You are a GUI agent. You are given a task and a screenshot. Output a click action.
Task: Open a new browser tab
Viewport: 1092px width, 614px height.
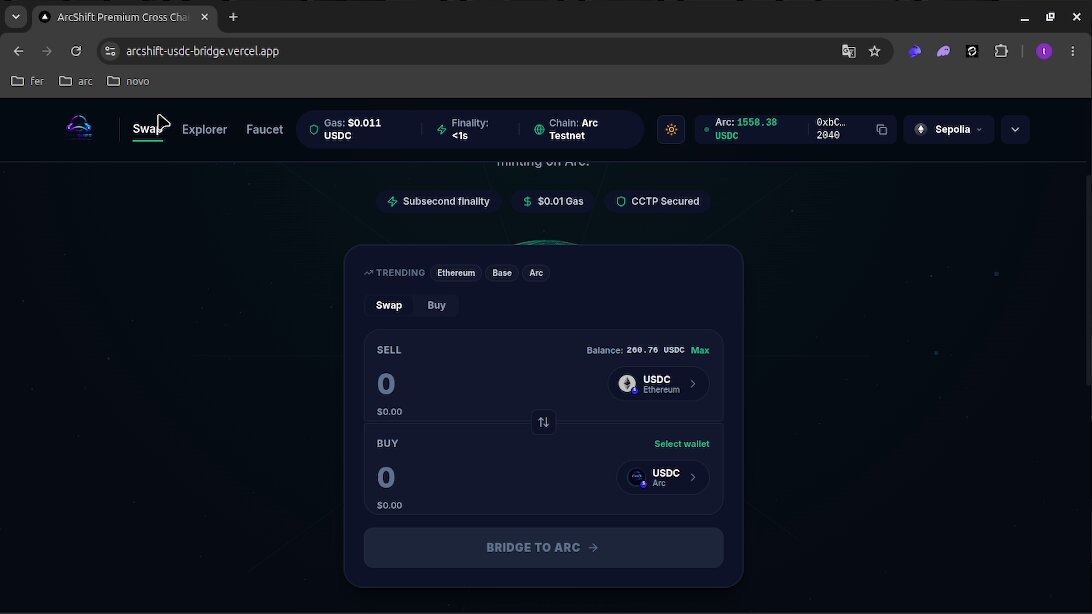tap(233, 17)
